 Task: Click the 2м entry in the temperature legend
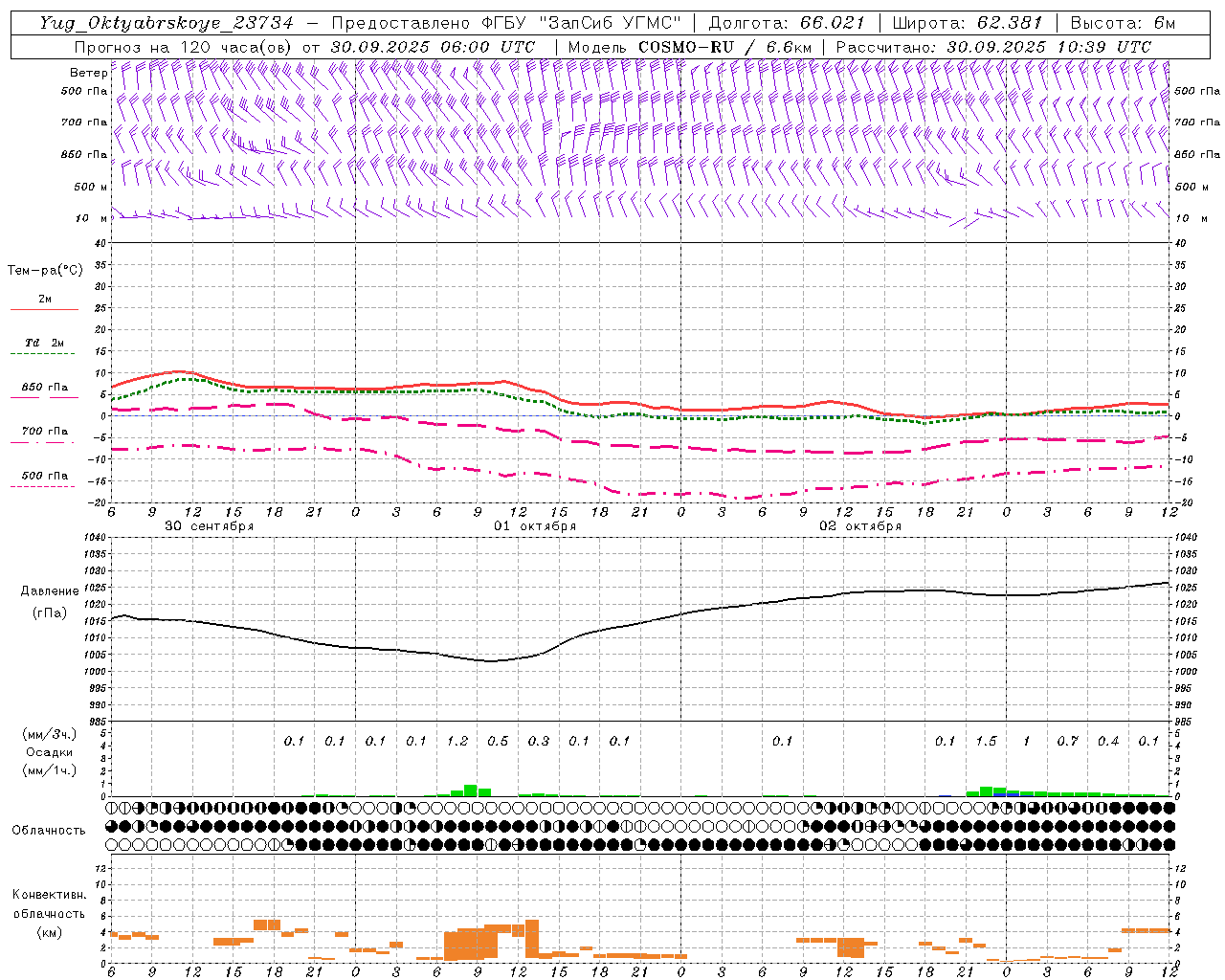click(x=45, y=299)
